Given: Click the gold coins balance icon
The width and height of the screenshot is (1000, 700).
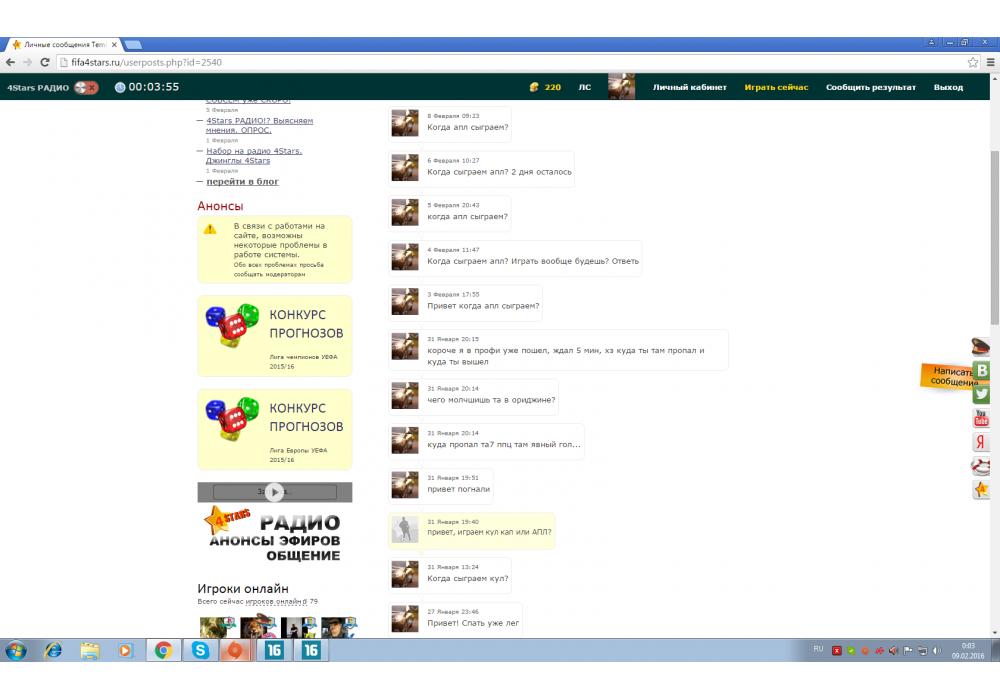Looking at the screenshot, I should [x=534, y=87].
